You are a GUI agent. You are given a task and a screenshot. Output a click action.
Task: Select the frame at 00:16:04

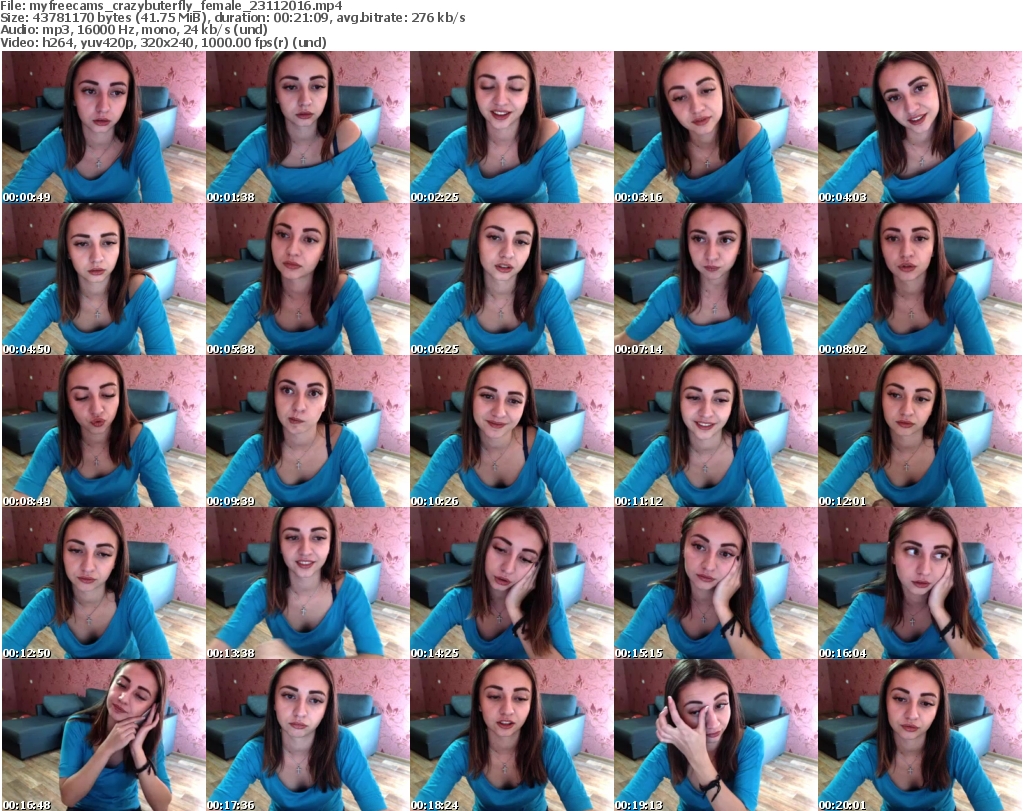(x=920, y=583)
